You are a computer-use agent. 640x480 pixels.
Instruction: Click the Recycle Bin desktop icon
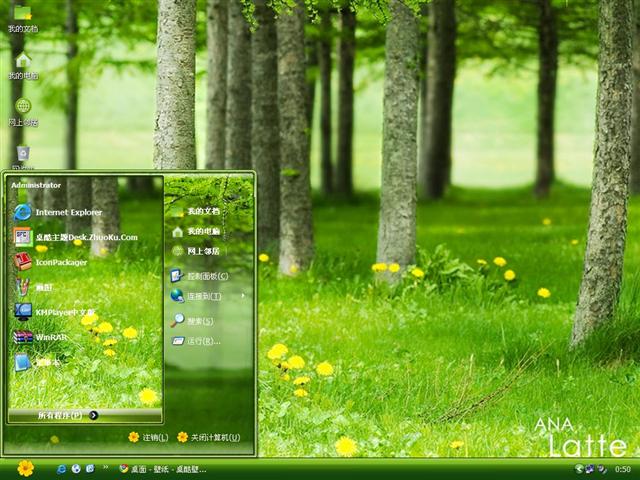pyautogui.click(x=22, y=153)
